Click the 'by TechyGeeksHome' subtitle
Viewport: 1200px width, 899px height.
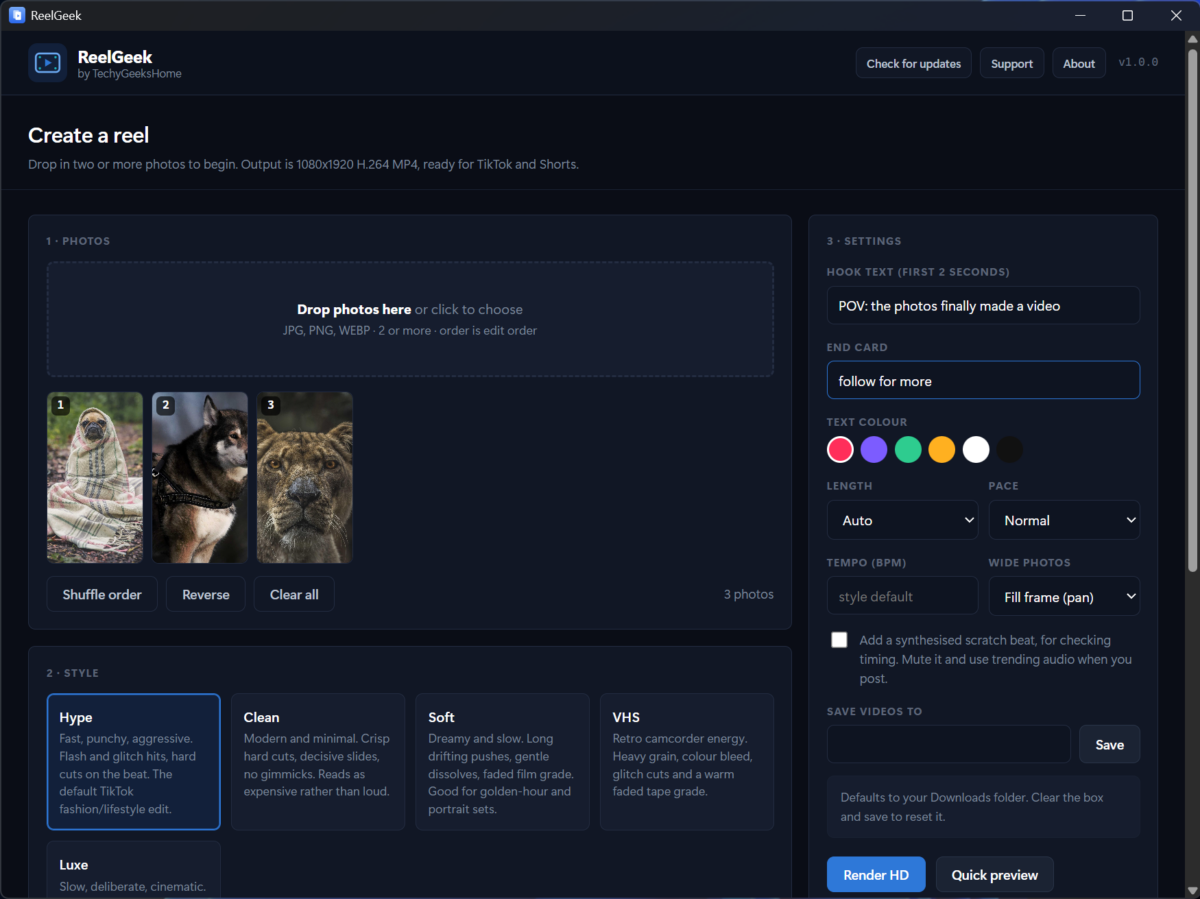(x=129, y=74)
